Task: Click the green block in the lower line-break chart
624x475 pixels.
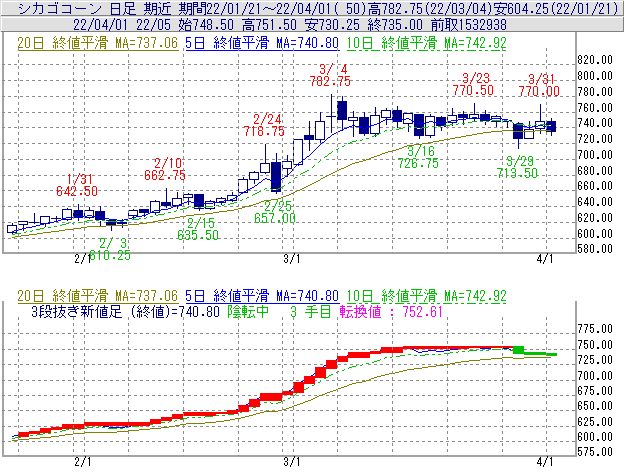Action: pos(519,350)
